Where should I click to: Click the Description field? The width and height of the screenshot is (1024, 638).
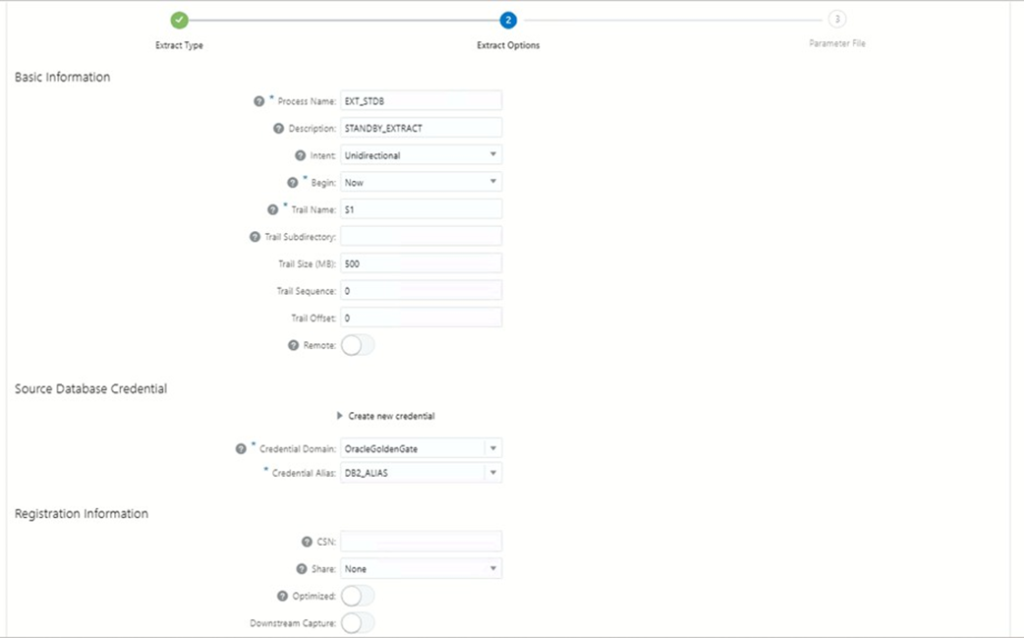pyautogui.click(x=421, y=128)
